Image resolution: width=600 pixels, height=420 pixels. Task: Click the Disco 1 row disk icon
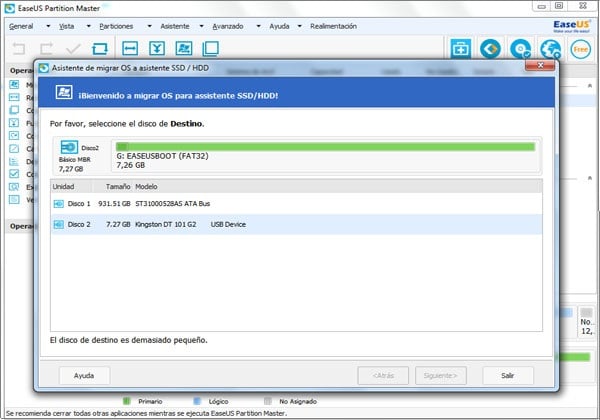[x=59, y=204]
